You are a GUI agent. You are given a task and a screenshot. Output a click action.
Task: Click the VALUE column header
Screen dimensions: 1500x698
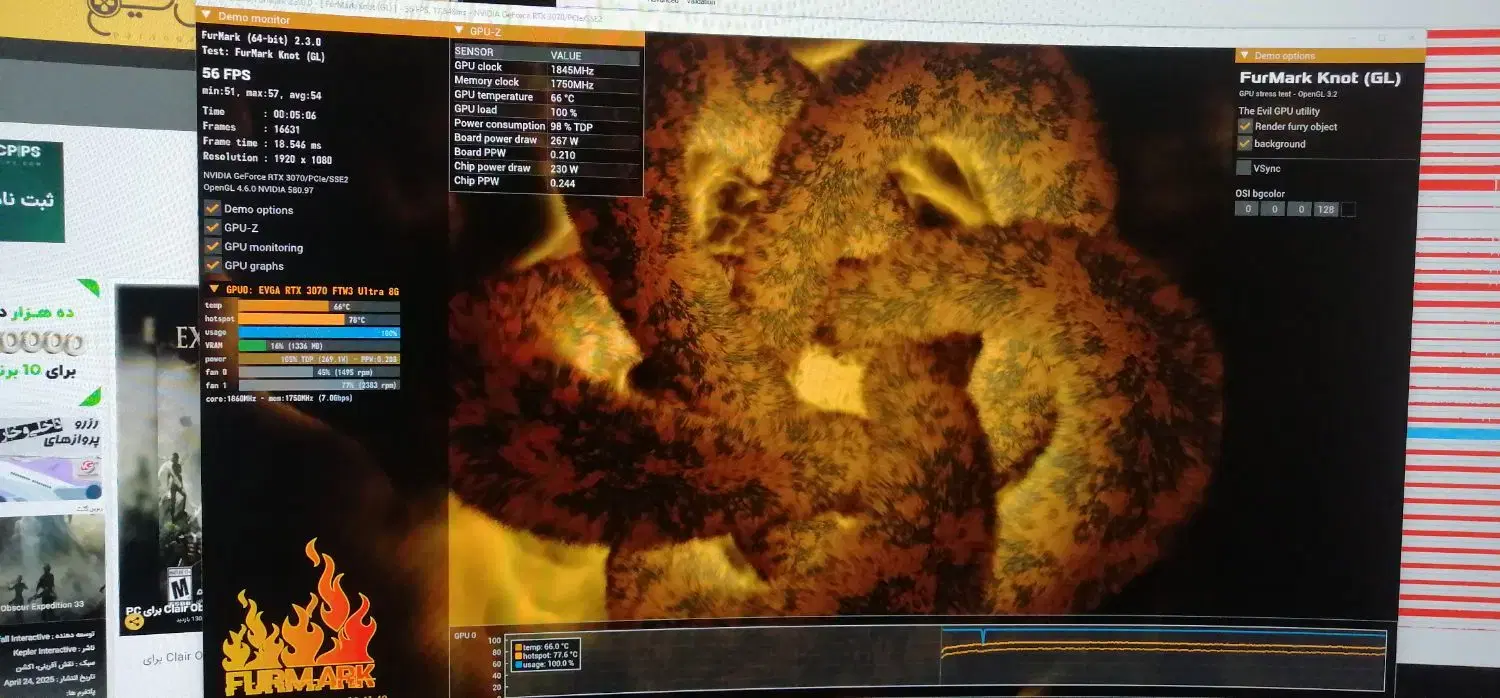point(566,55)
